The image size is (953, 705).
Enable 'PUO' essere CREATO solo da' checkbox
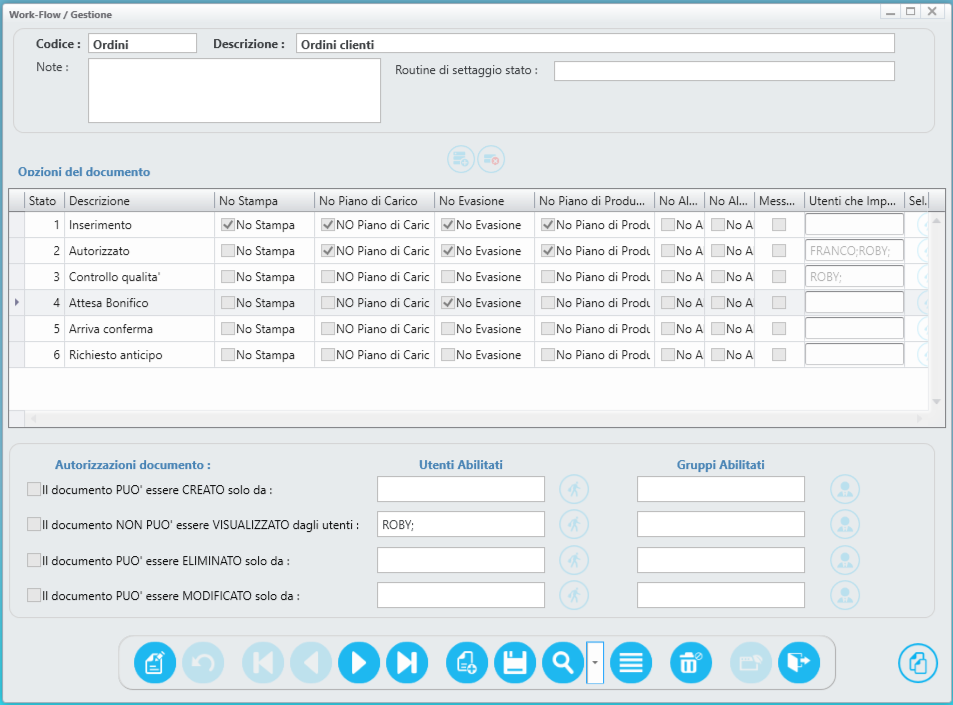point(34,489)
